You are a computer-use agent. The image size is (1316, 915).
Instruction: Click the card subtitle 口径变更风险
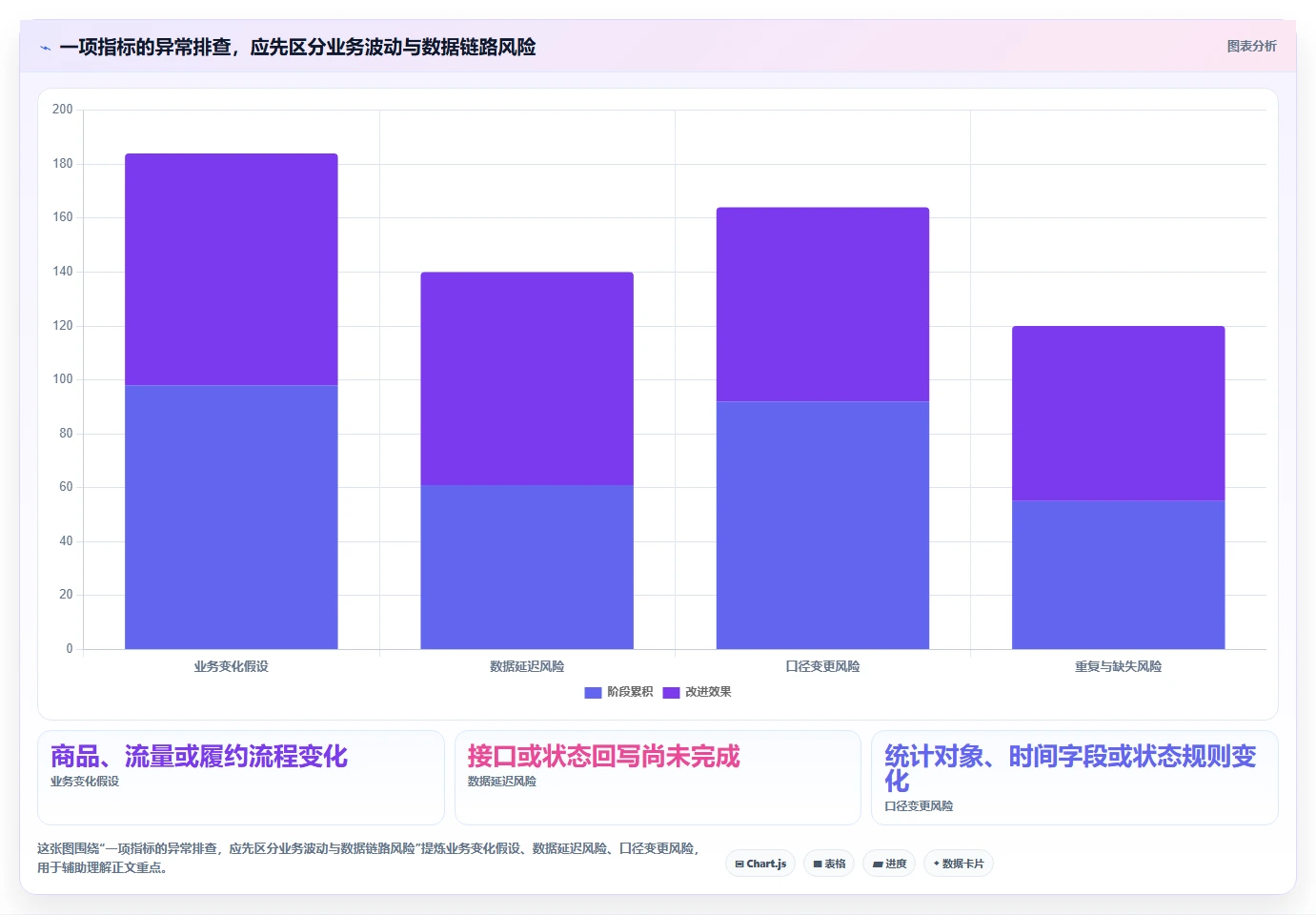[x=919, y=806]
